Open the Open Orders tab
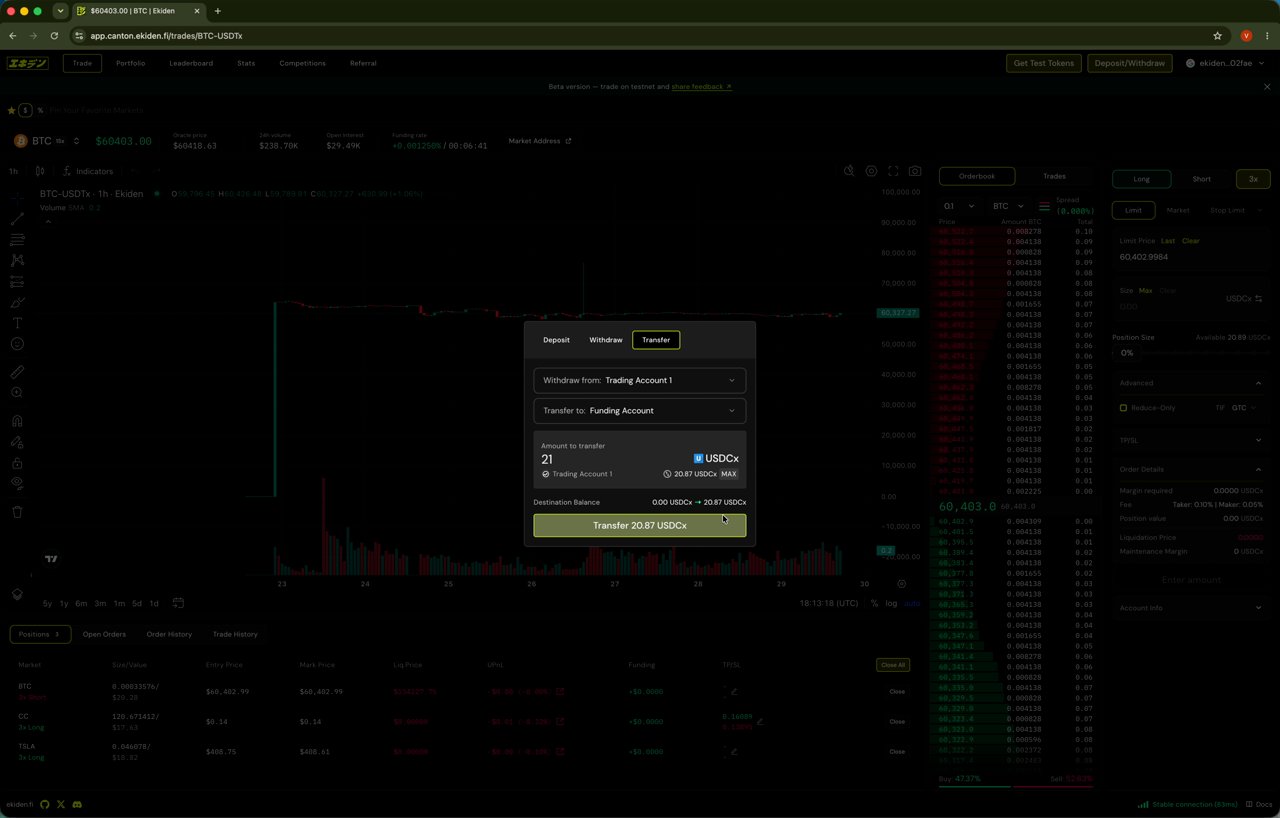1280x818 pixels. click(x=104, y=634)
